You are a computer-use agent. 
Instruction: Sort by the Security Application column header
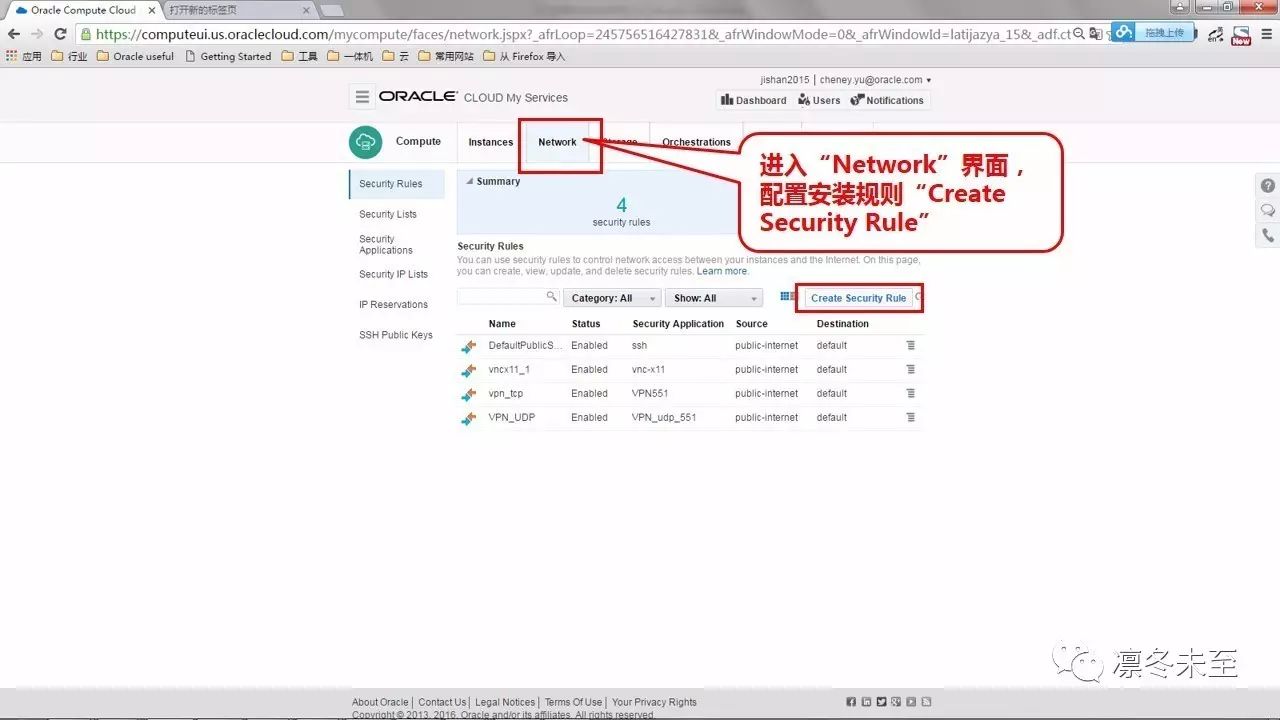[678, 324]
